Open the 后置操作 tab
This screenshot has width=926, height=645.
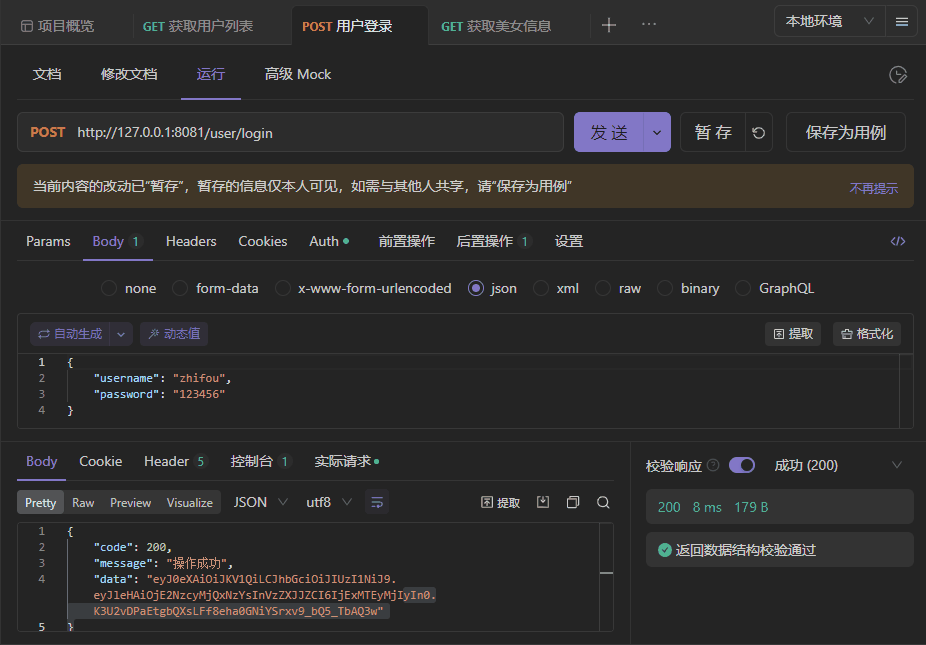[x=493, y=241]
